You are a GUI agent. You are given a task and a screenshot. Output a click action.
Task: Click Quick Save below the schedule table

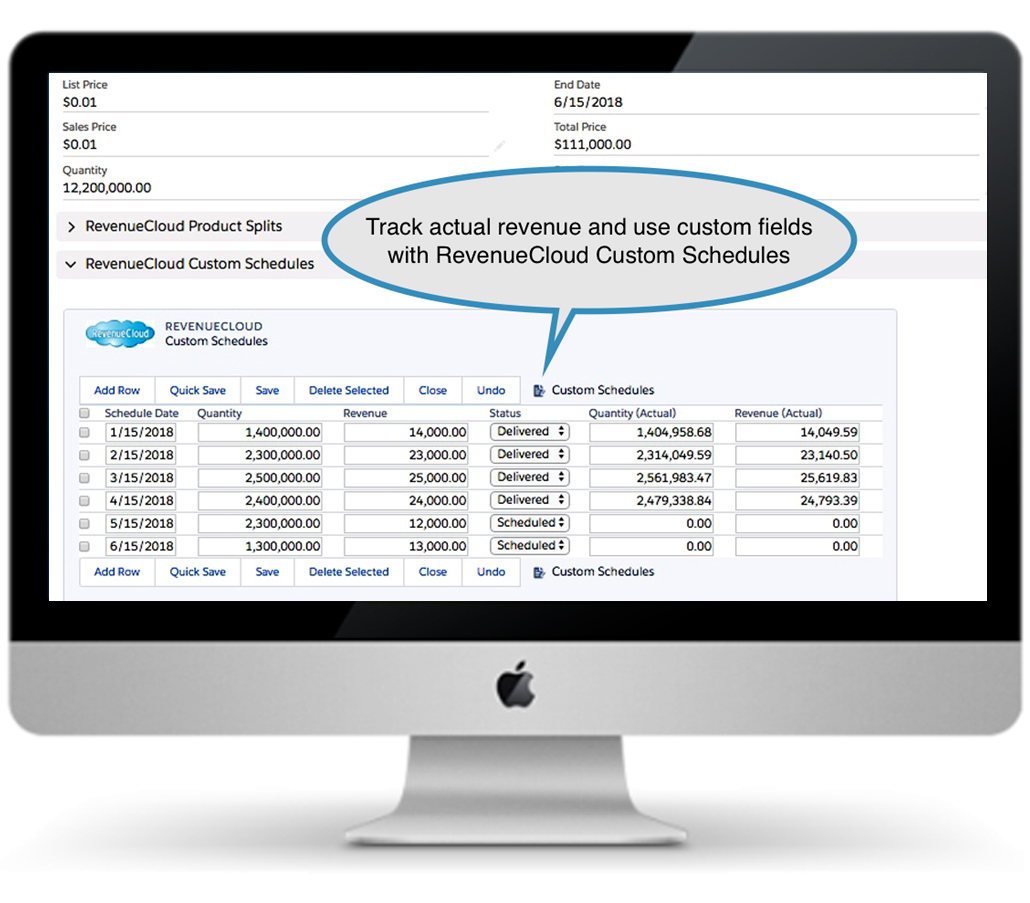[198, 572]
